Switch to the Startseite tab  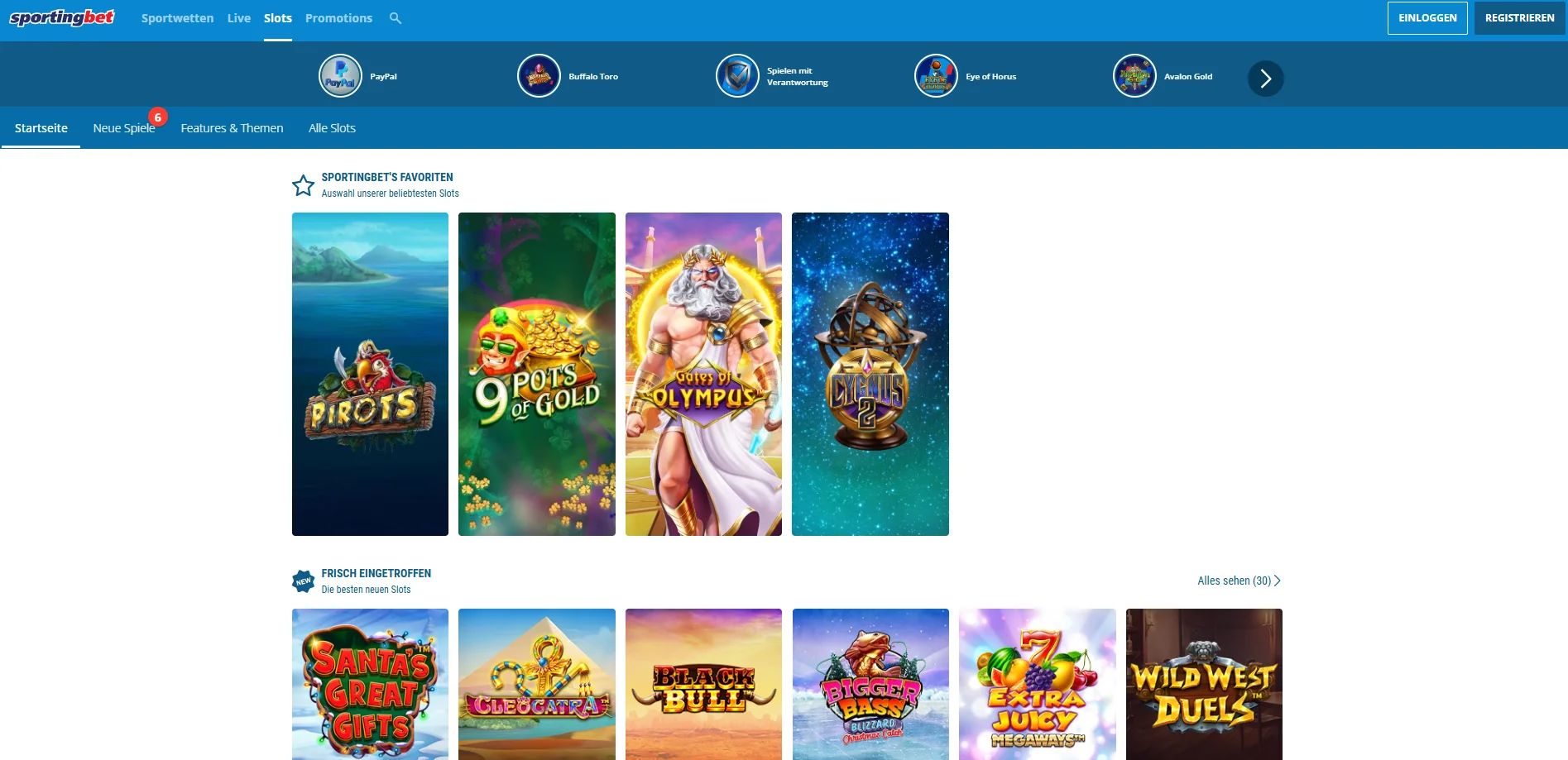(x=41, y=128)
